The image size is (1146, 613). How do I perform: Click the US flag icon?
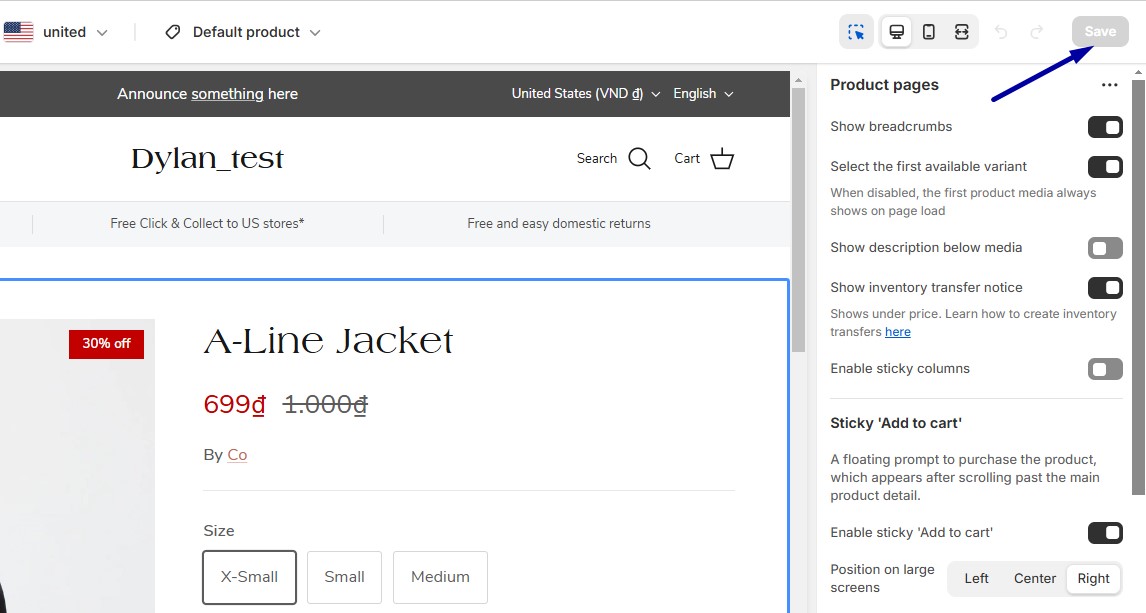(18, 32)
